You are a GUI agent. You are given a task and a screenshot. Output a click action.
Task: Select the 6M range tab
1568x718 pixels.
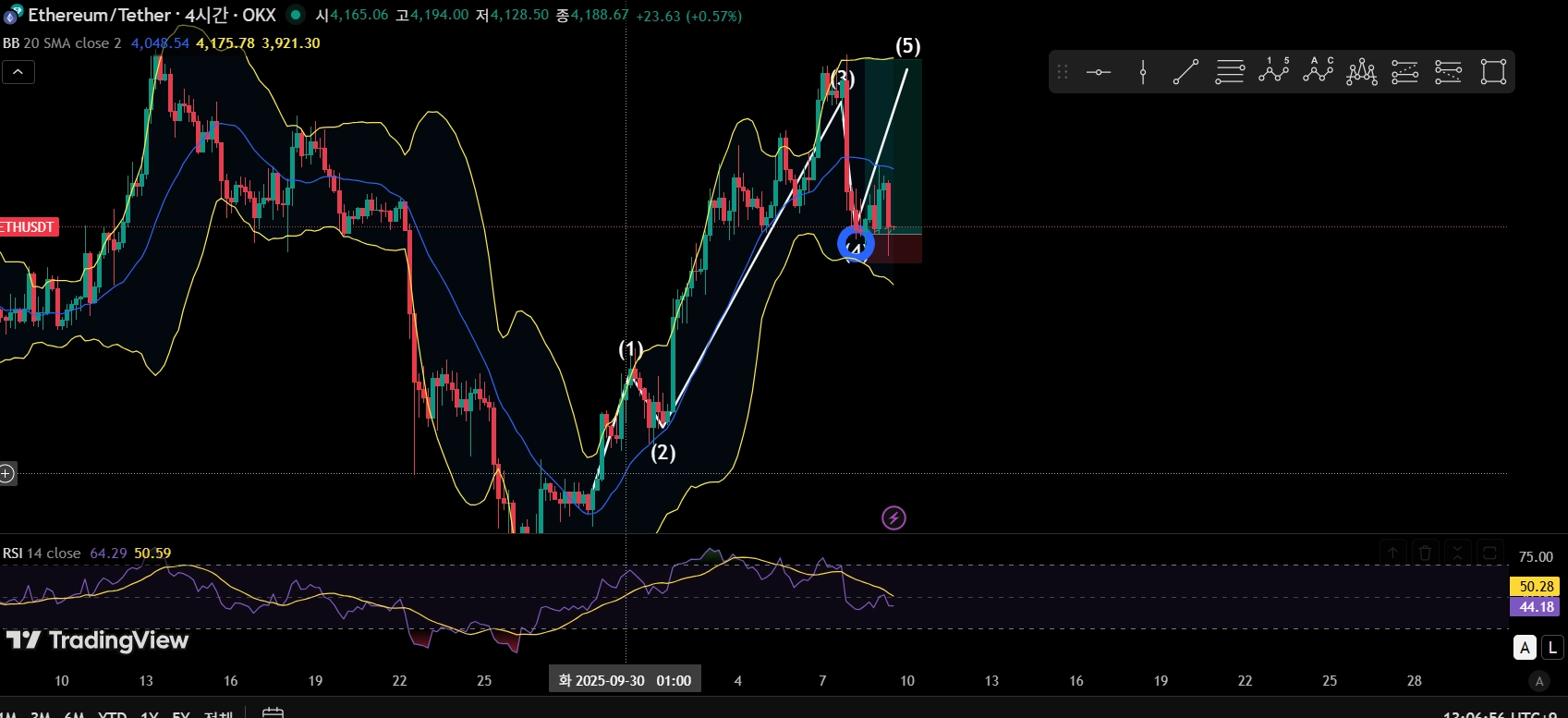[x=74, y=714]
